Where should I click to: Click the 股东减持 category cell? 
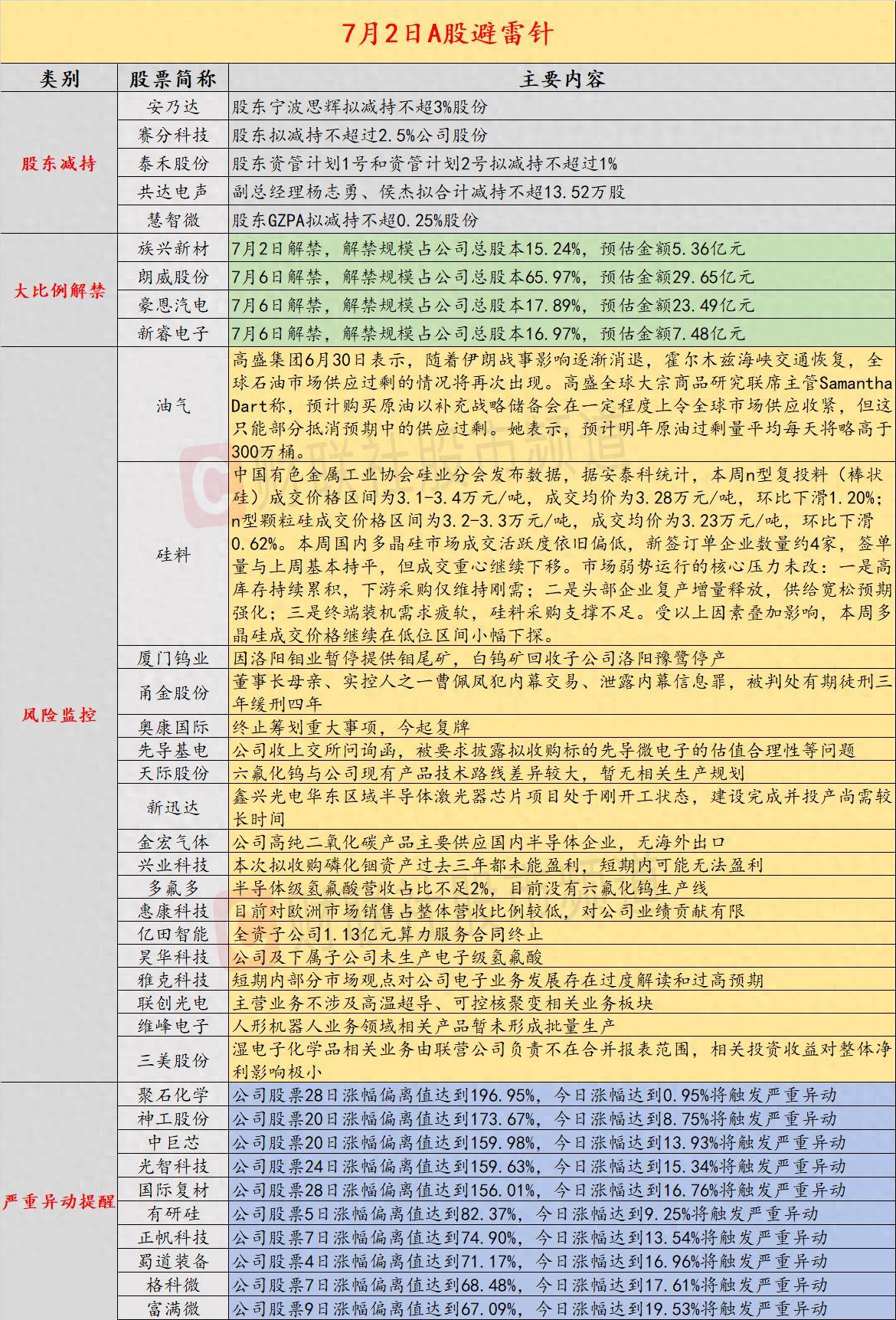(x=60, y=163)
